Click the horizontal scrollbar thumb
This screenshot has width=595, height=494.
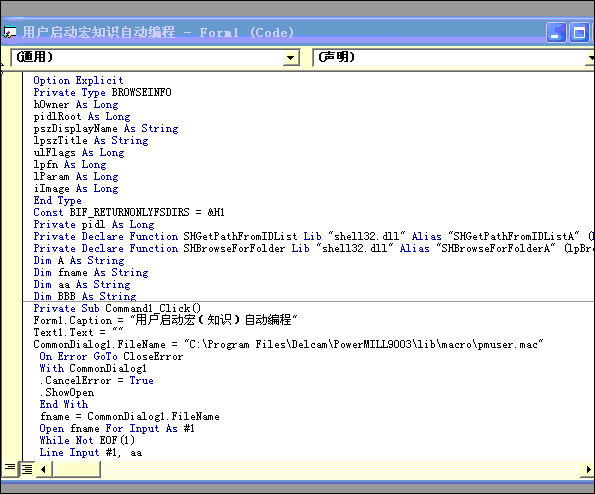76,469
